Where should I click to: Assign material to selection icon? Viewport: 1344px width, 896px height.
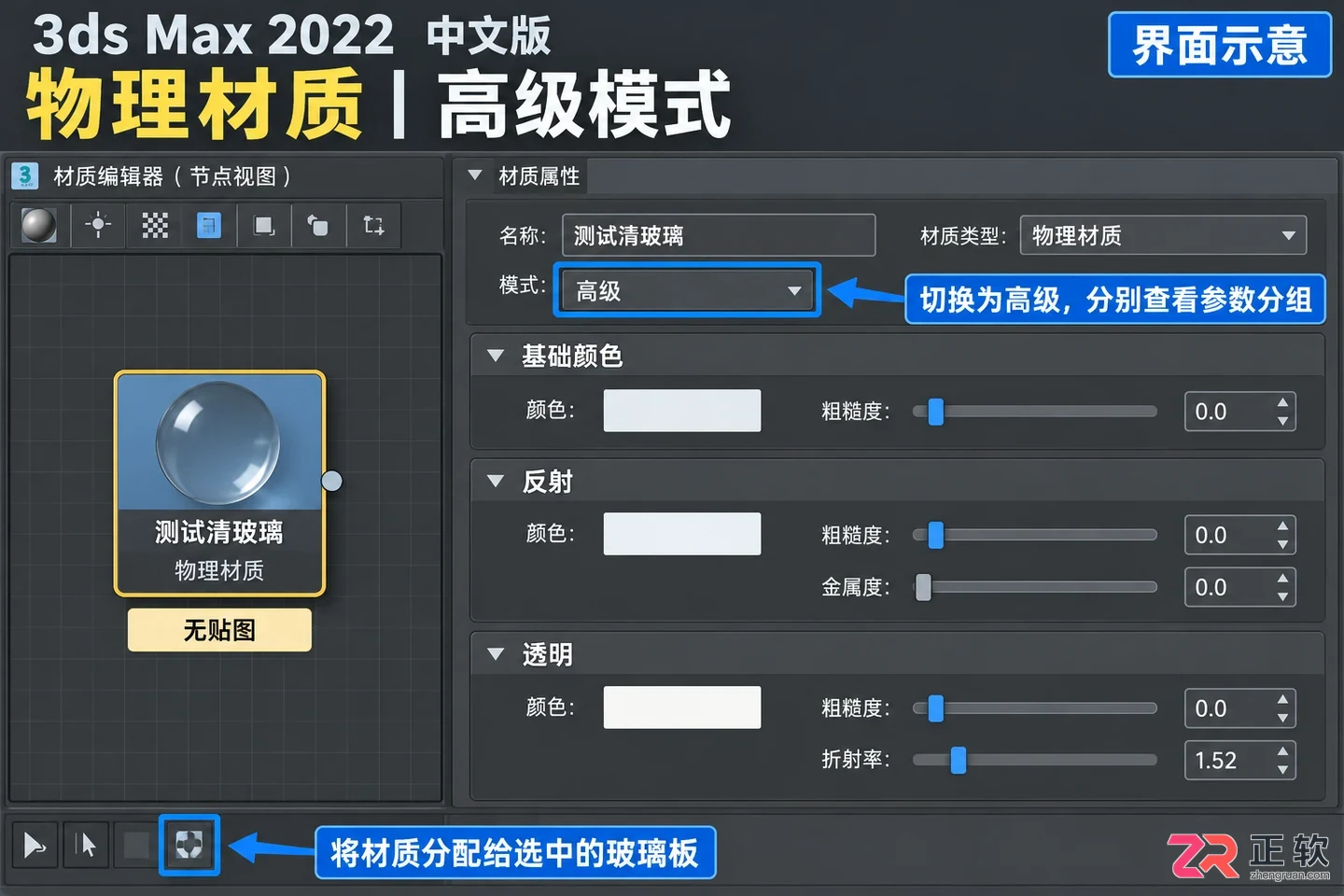tap(189, 845)
